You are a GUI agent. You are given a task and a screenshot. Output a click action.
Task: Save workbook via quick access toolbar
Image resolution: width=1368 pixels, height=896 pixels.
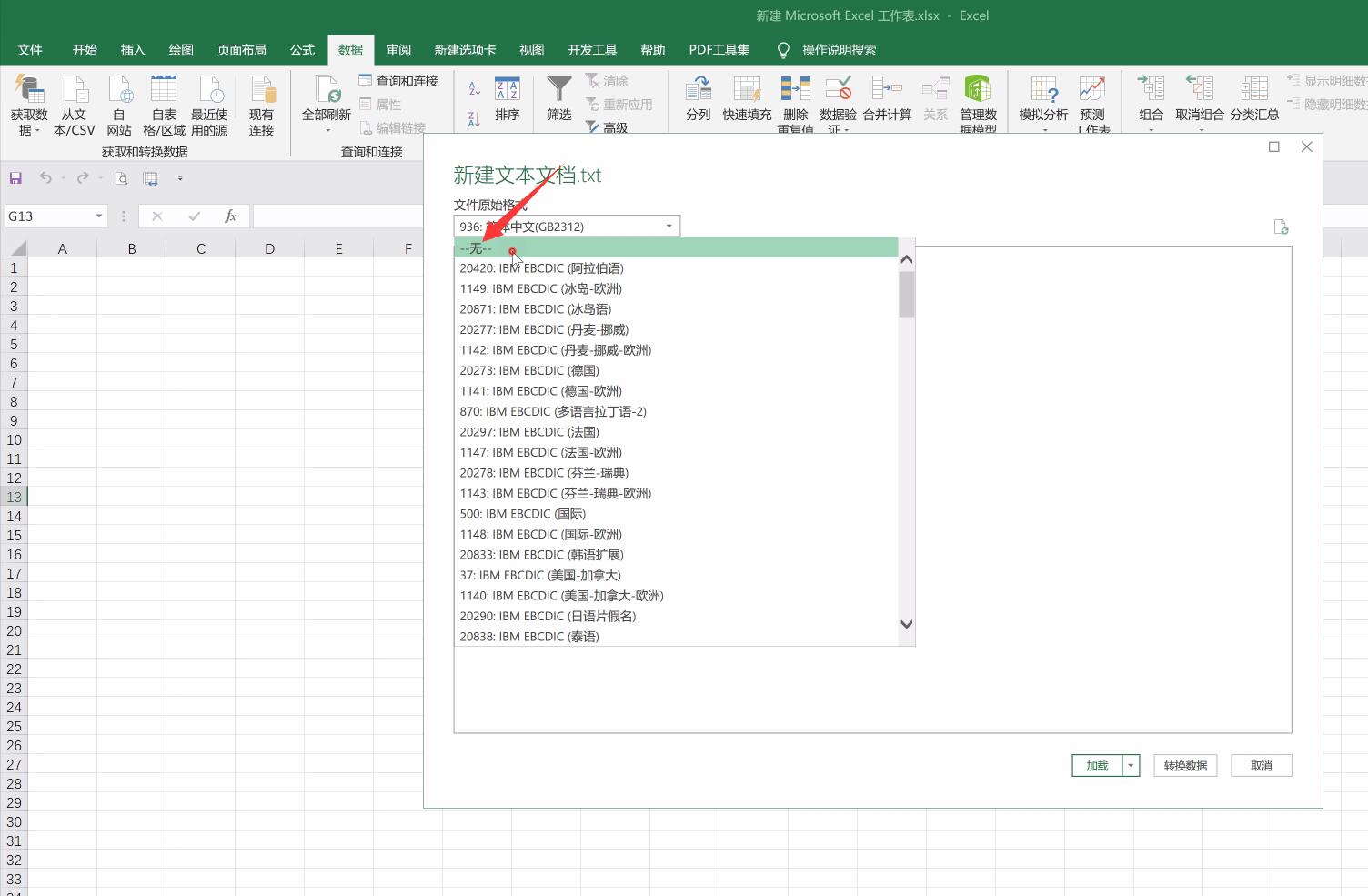point(15,178)
